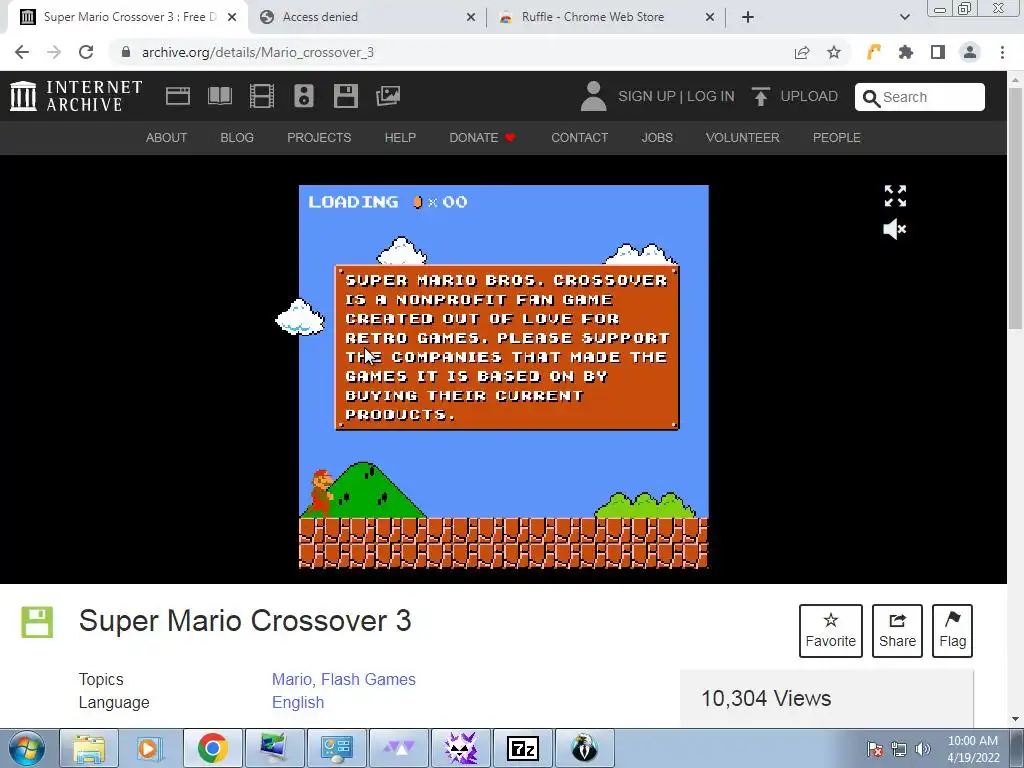
Task: Open the Audio speaker icon
Action: [304, 96]
